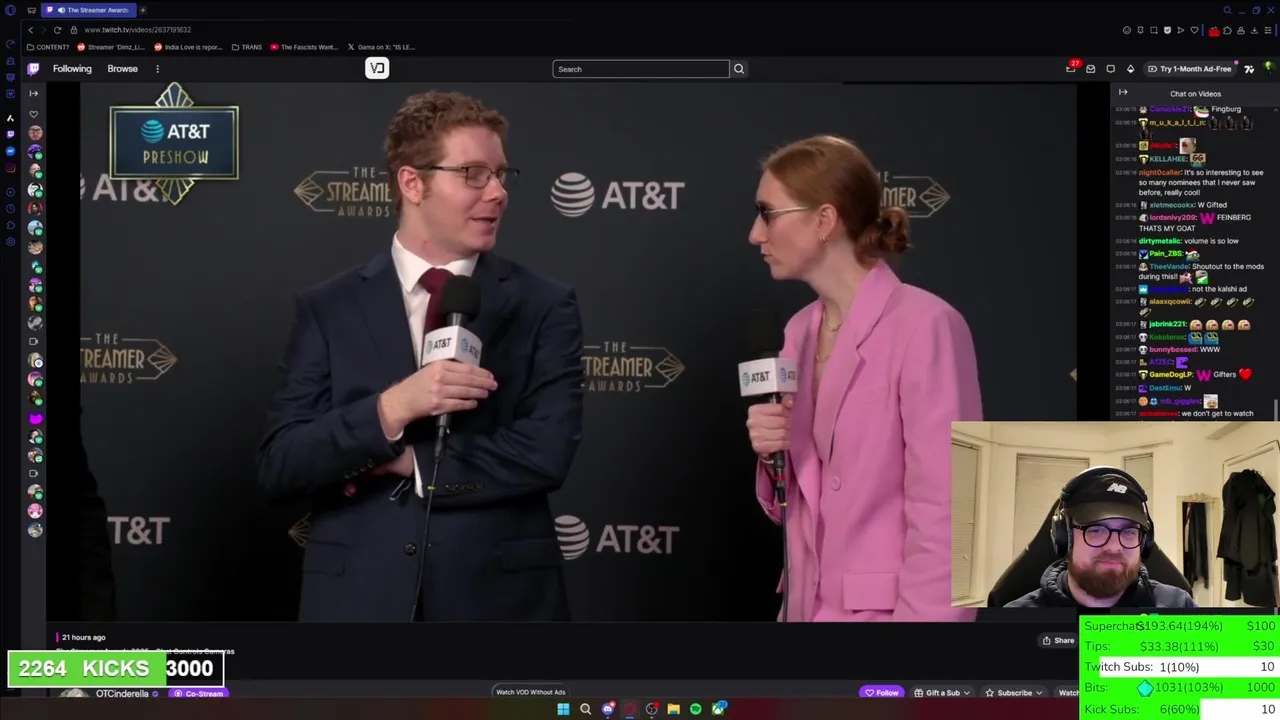Open the browser downloads icon
The width and height of the screenshot is (1280, 720).
pyautogui.click(x=1254, y=30)
